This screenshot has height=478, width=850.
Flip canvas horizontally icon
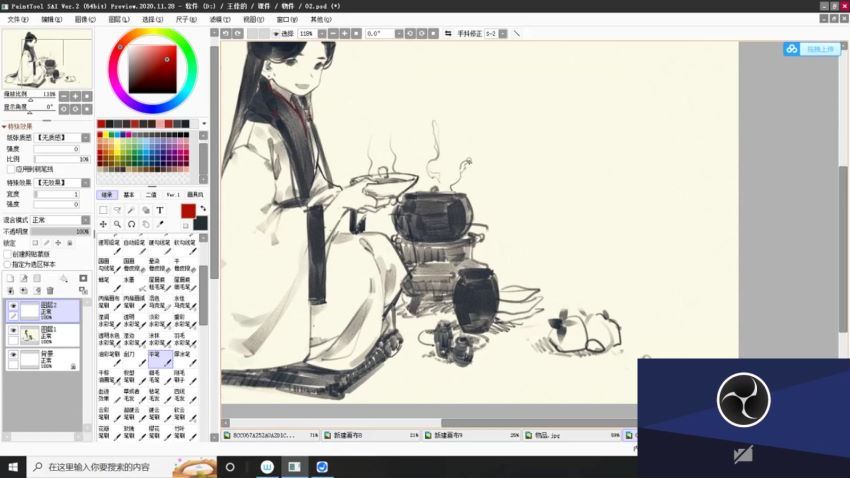448,34
